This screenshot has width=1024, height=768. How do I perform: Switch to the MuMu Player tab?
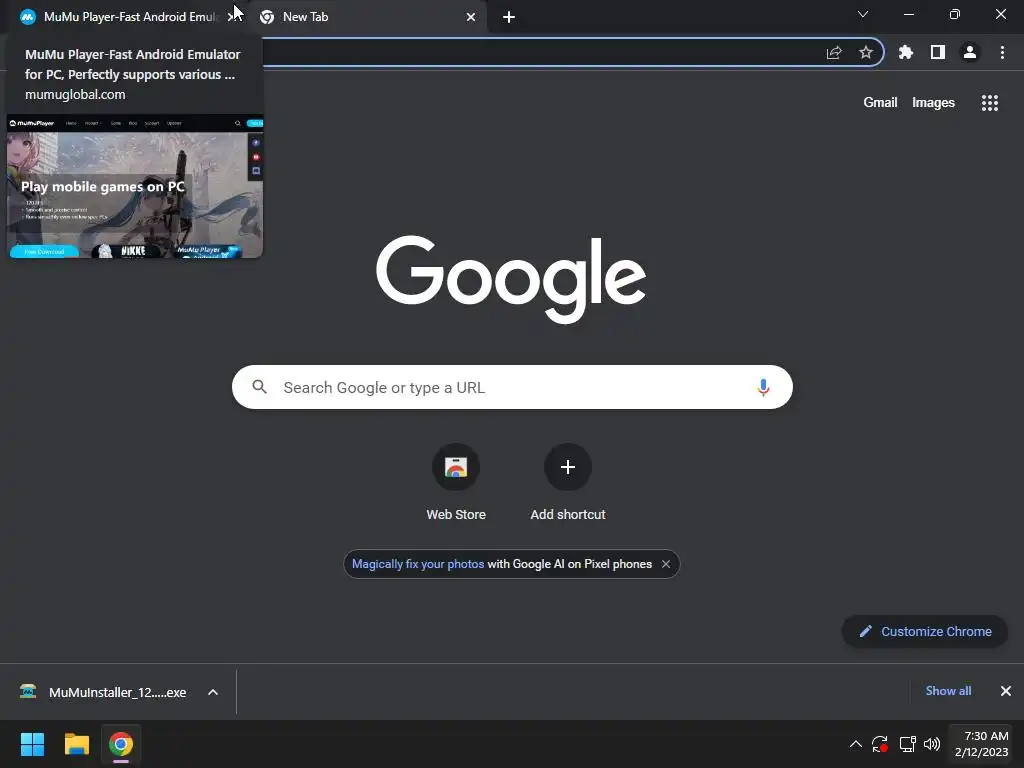point(124,17)
